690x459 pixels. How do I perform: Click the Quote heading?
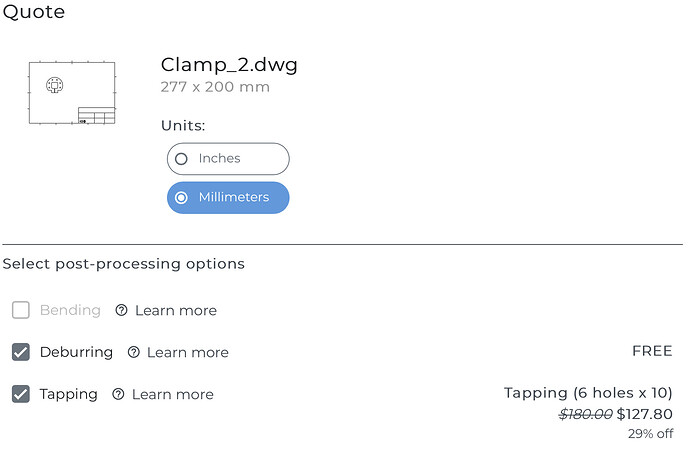coord(34,12)
